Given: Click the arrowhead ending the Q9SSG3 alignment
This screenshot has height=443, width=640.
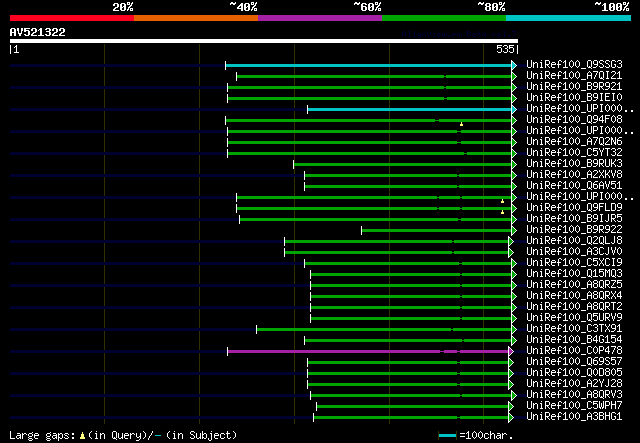Looking at the screenshot, I should point(514,65).
